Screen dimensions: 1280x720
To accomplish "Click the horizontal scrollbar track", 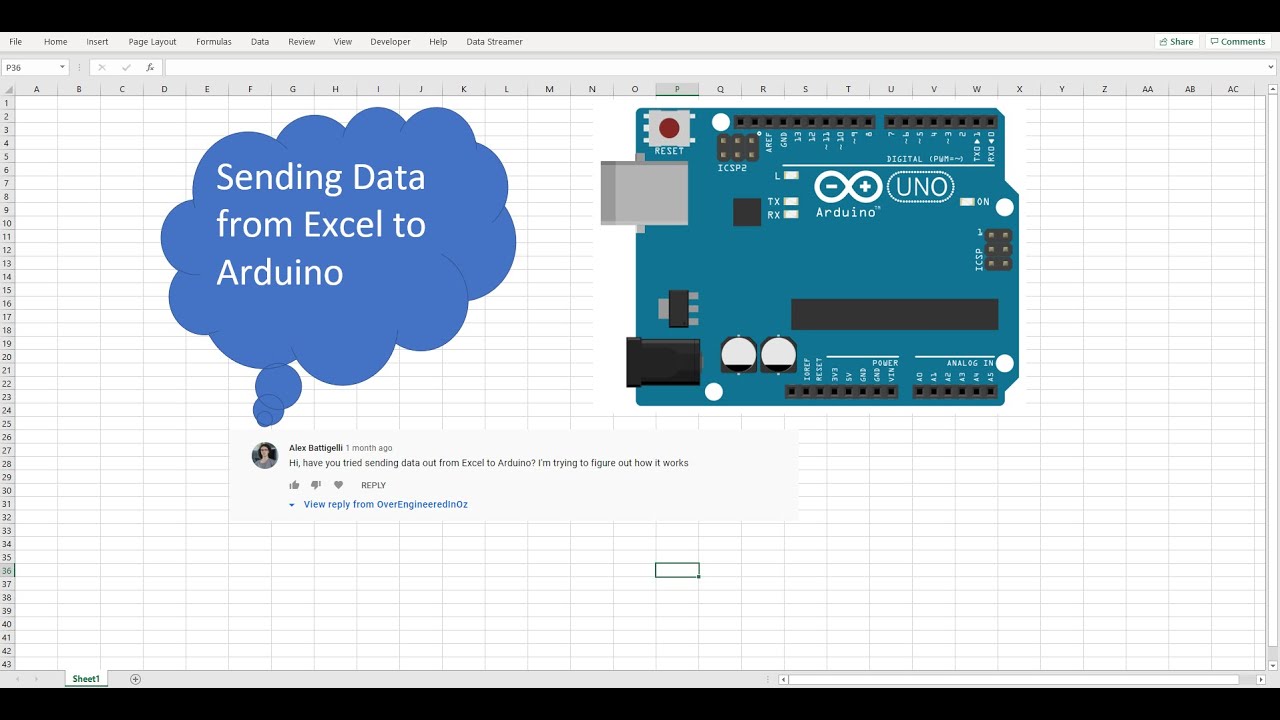I will pyautogui.click(x=1022, y=679).
